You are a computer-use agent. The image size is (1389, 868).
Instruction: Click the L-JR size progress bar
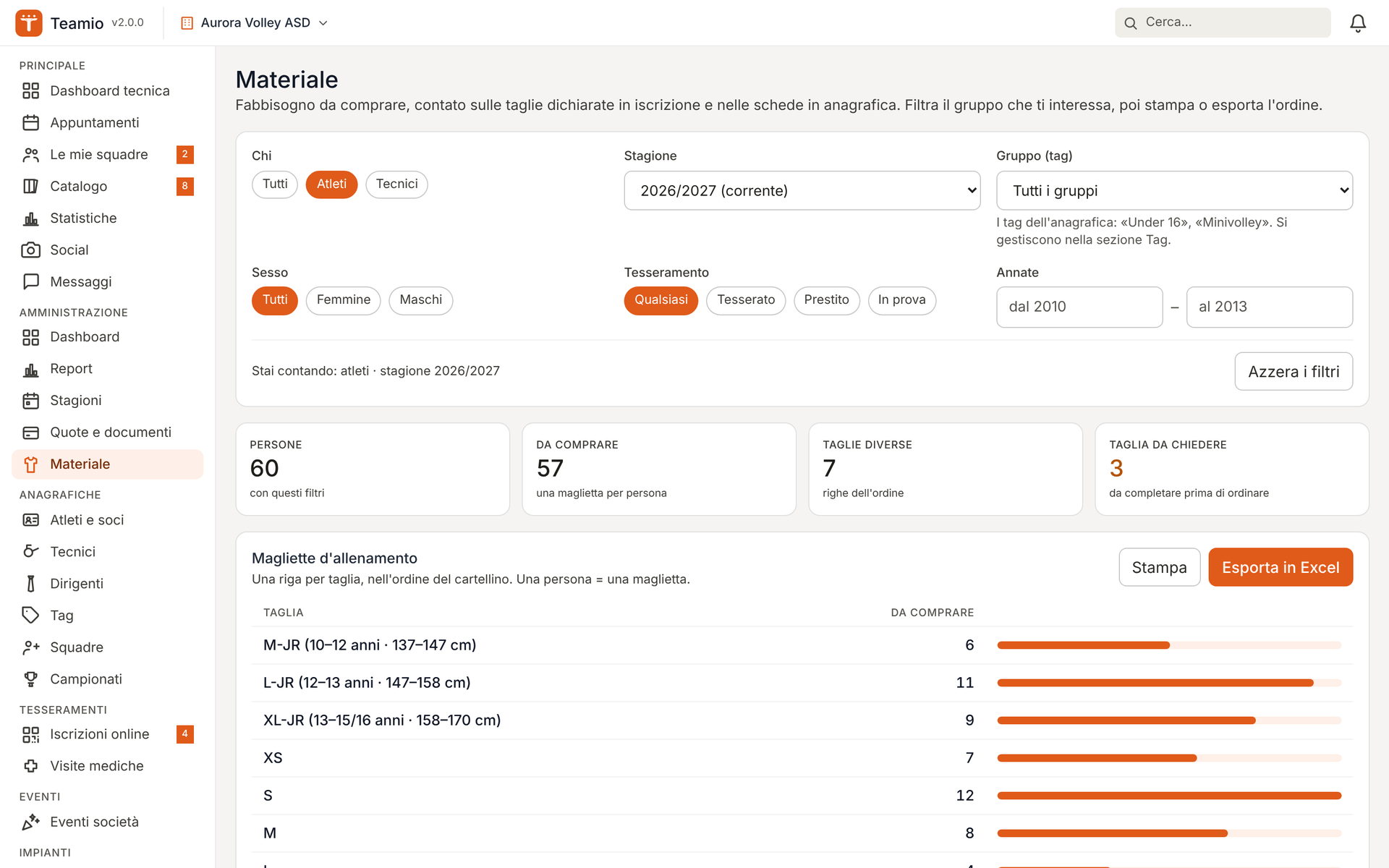pos(1169,683)
